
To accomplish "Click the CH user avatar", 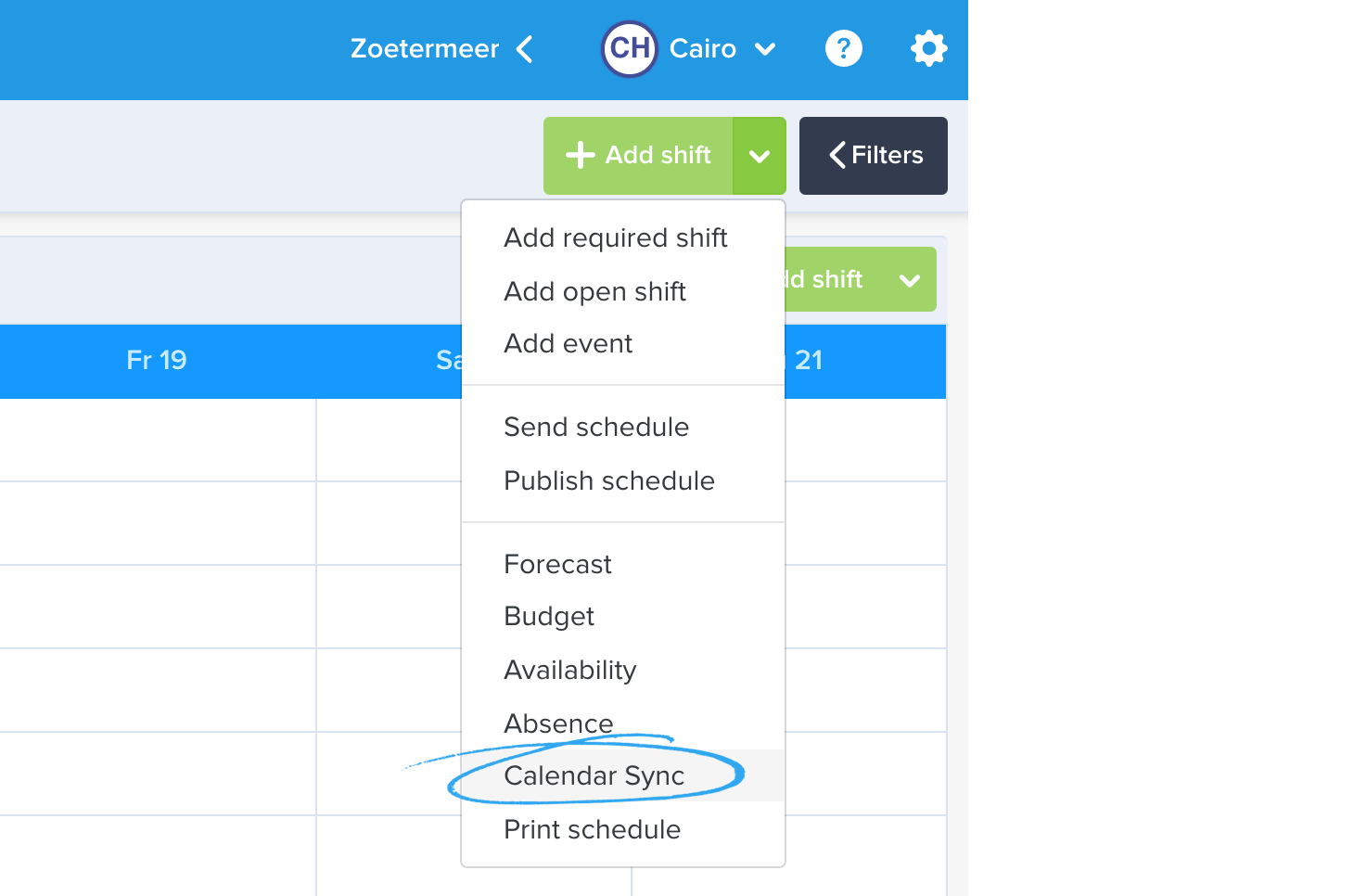I will pyautogui.click(x=630, y=48).
